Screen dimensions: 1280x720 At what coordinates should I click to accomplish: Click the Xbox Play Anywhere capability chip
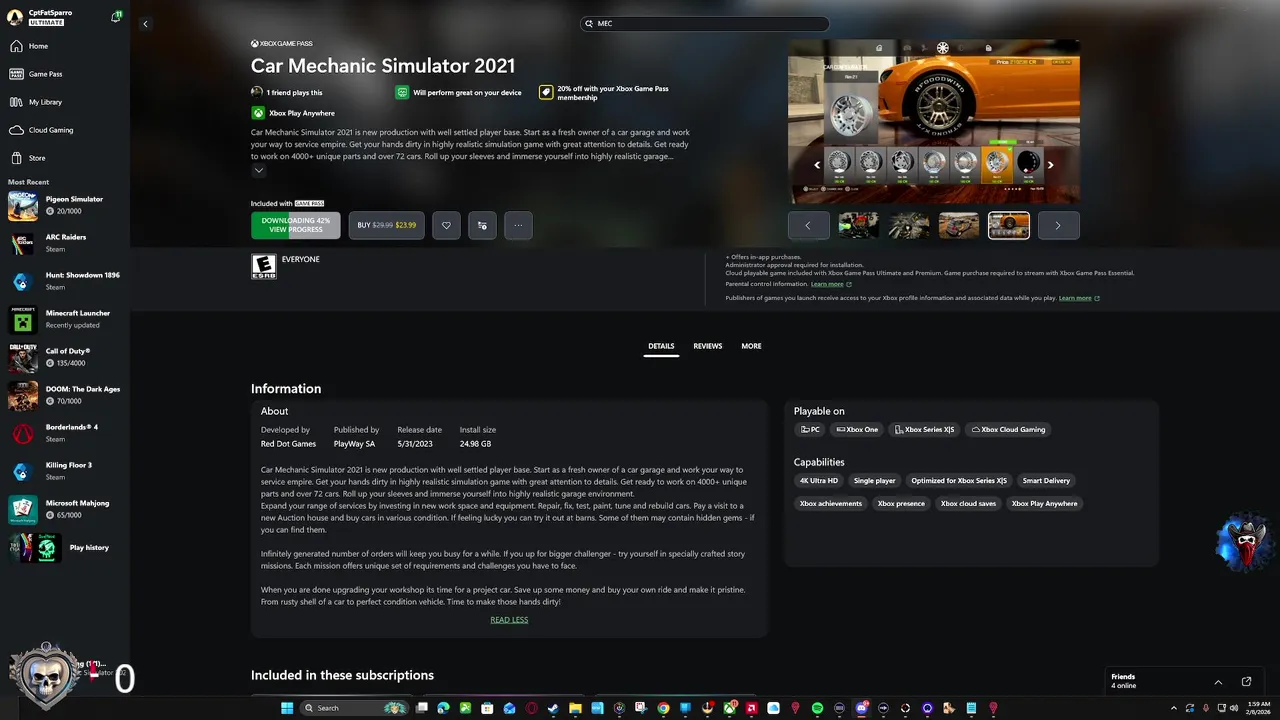tap(1045, 504)
